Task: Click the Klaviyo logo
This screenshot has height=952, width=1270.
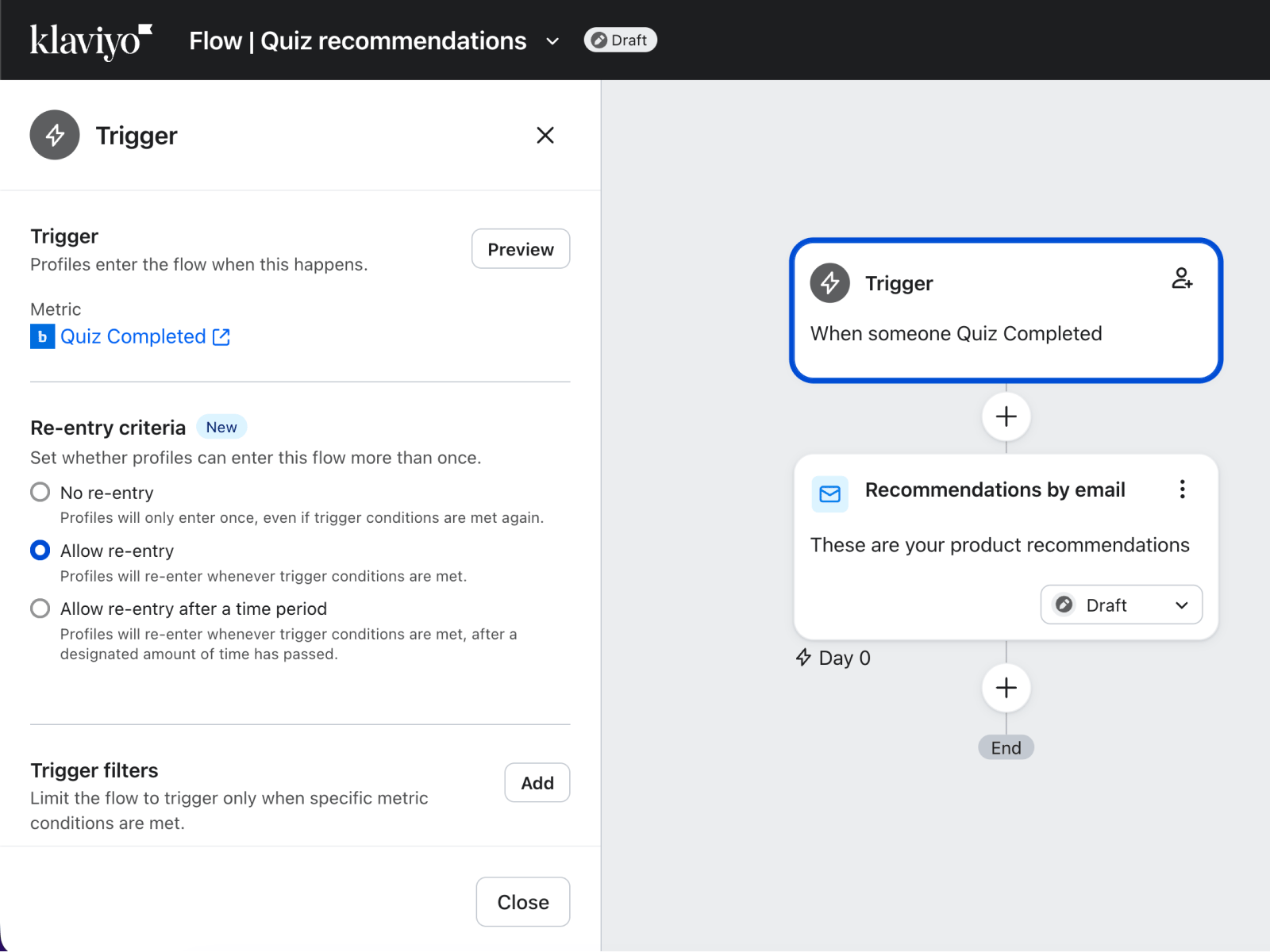Action: [90, 40]
